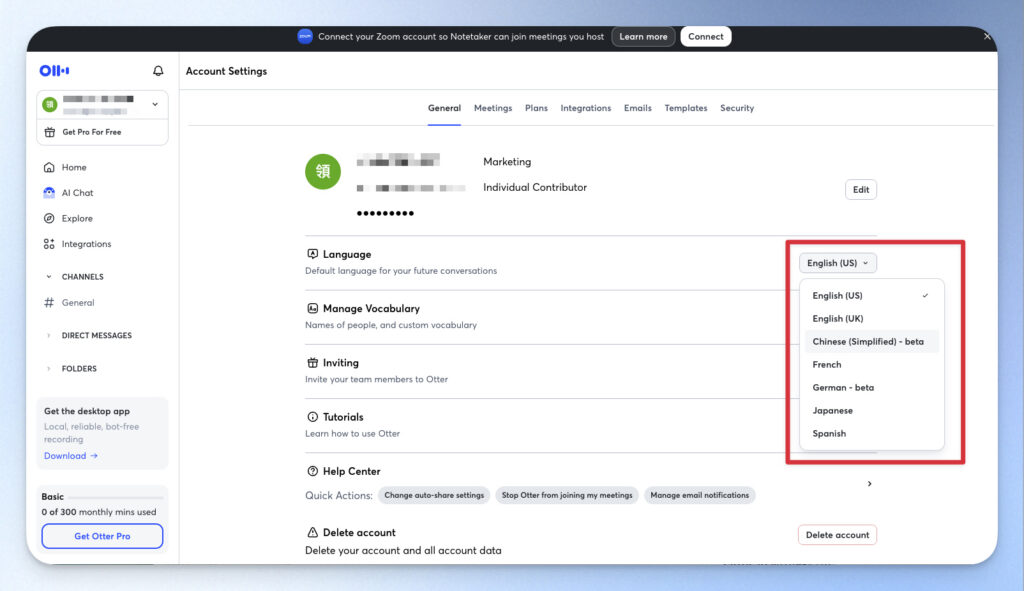Image resolution: width=1024 pixels, height=591 pixels.
Task: Click the Help Center question icon
Action: coord(312,471)
